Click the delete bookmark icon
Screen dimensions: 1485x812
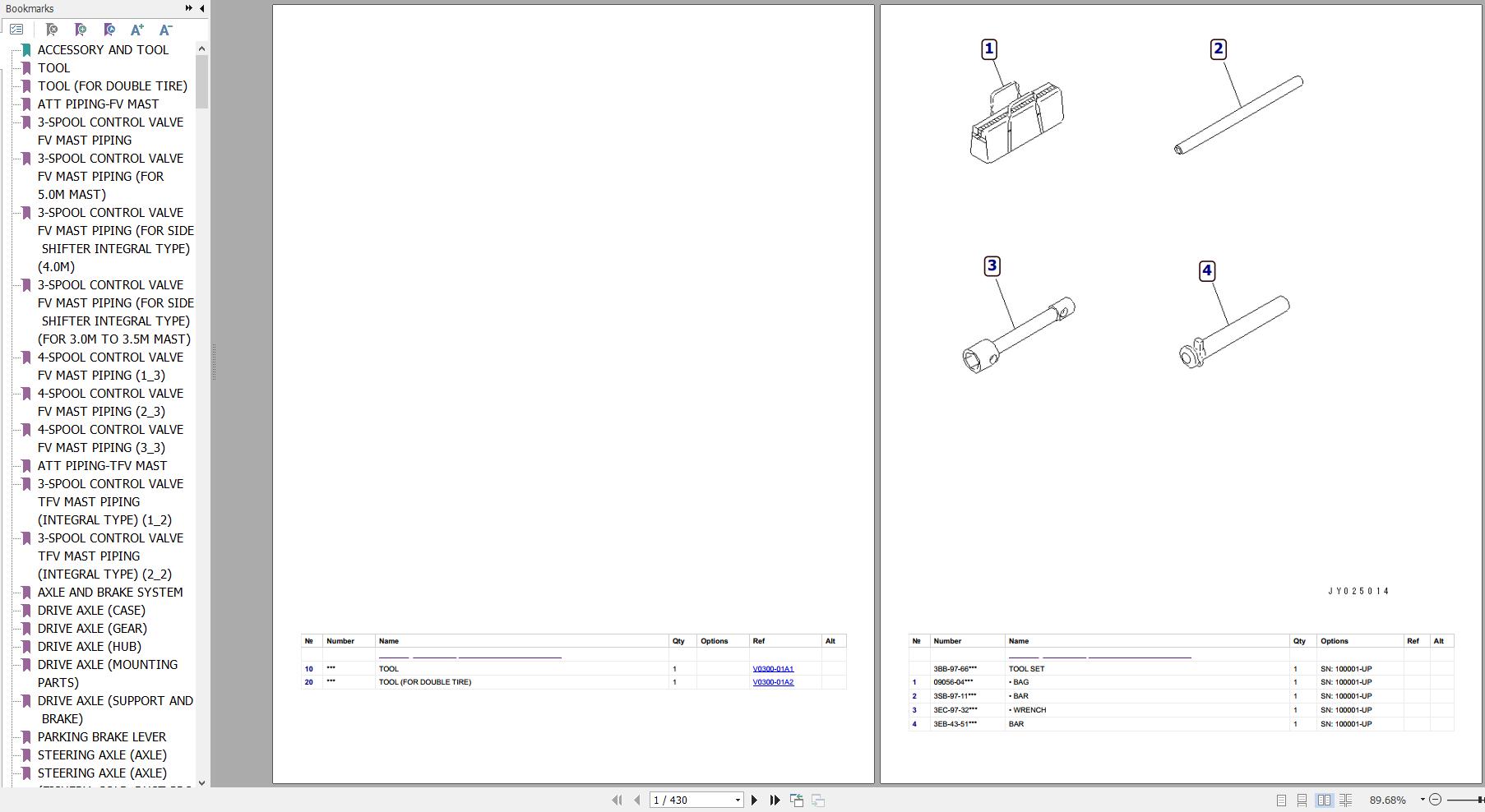coord(52,30)
